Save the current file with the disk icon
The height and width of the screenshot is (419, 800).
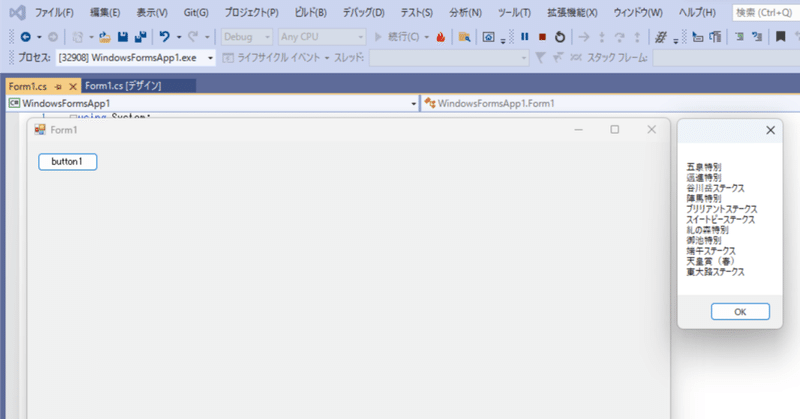pos(122,37)
